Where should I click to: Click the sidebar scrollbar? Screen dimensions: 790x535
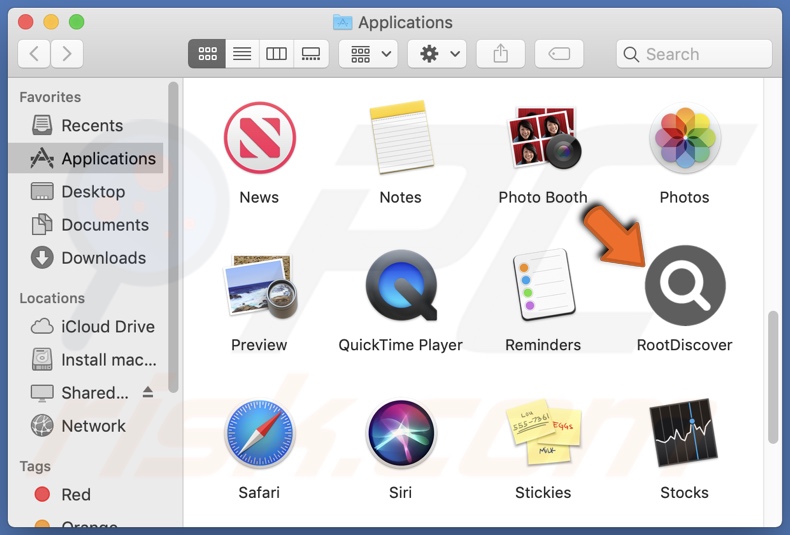point(173,237)
